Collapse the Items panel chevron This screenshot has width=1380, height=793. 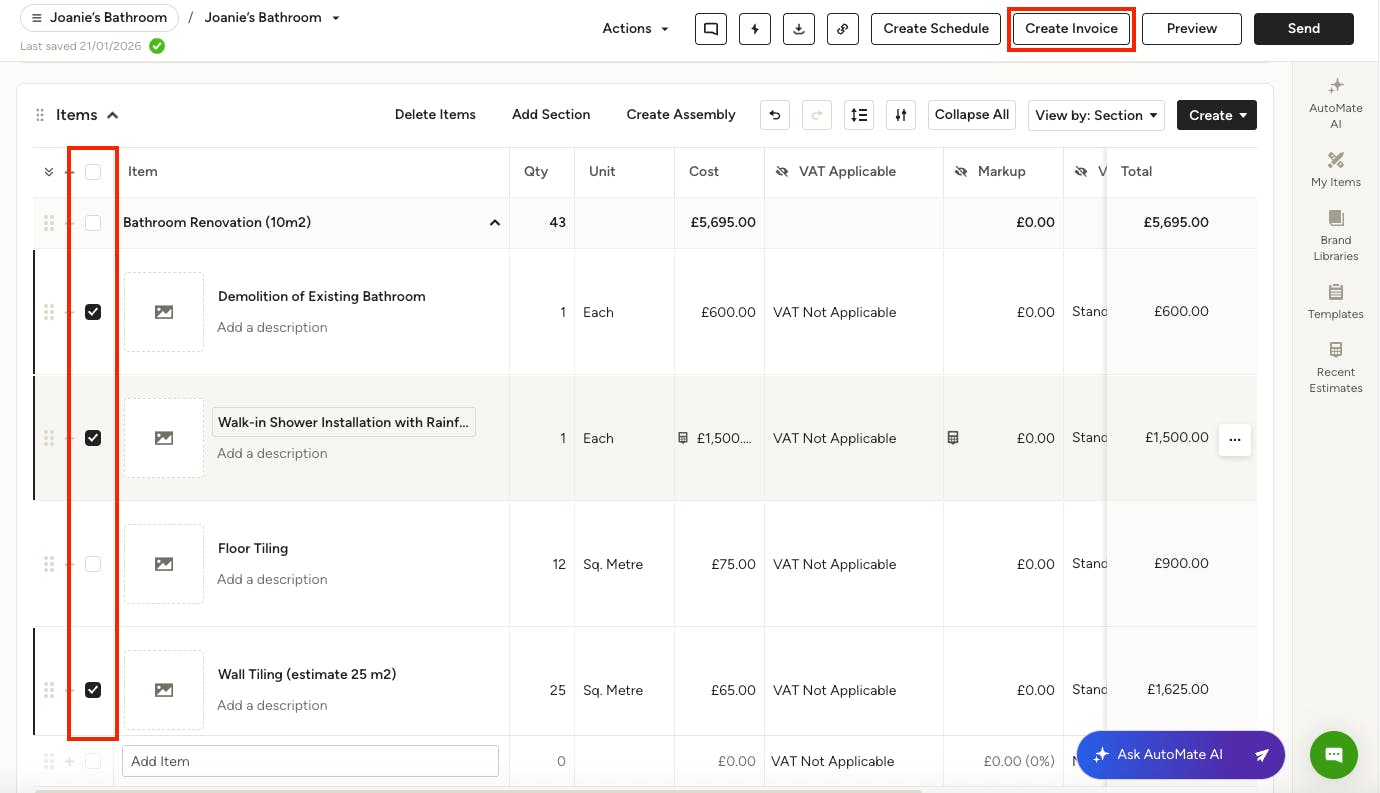click(x=113, y=115)
